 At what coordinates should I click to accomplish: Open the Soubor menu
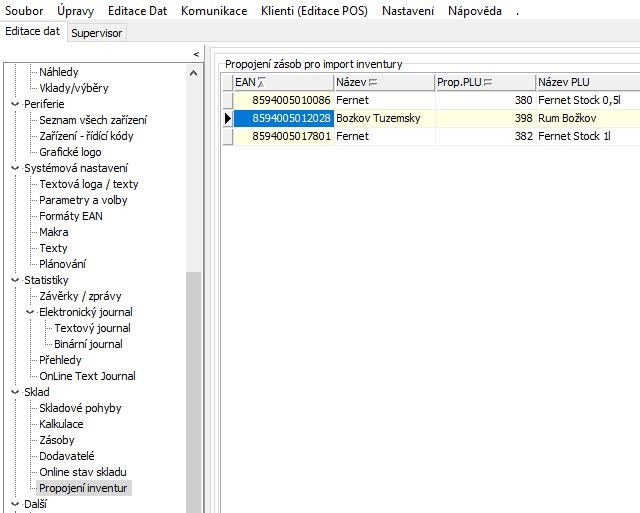24,10
